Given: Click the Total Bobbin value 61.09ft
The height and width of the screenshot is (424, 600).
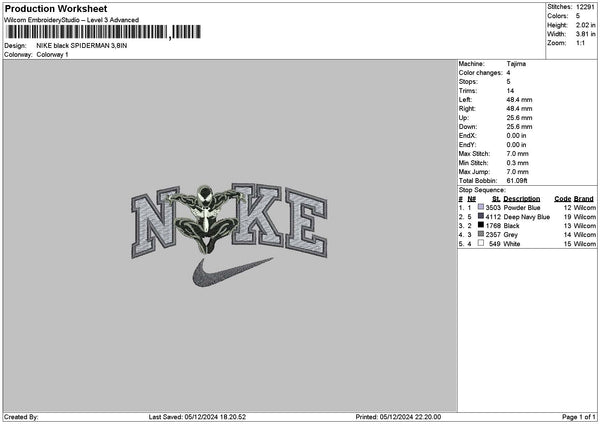Looking at the screenshot, I should [517, 181].
